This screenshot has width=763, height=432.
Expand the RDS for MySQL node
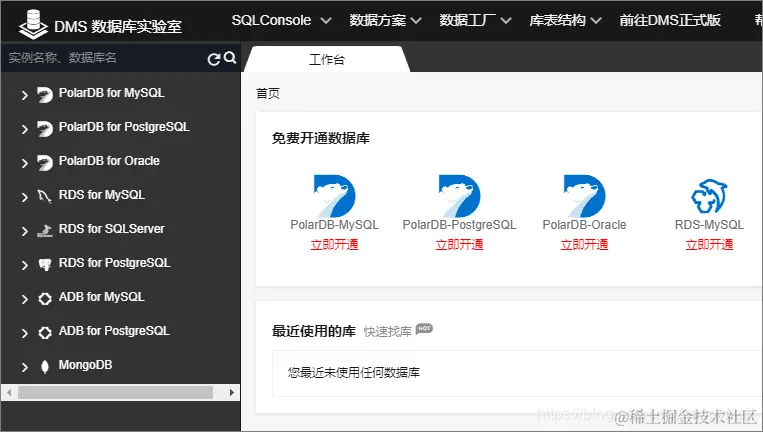pos(24,197)
